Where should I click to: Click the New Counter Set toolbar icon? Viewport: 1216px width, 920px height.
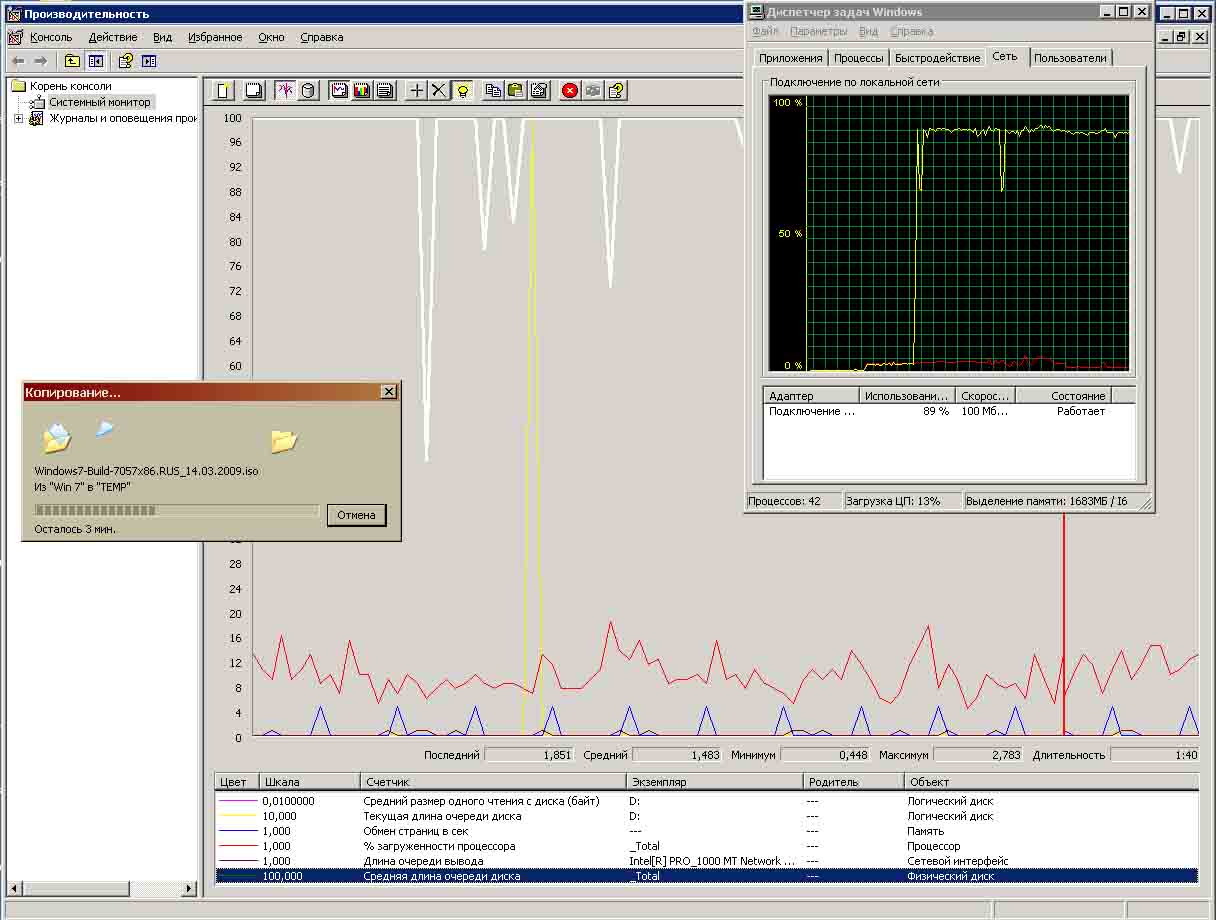pyautogui.click(x=224, y=91)
